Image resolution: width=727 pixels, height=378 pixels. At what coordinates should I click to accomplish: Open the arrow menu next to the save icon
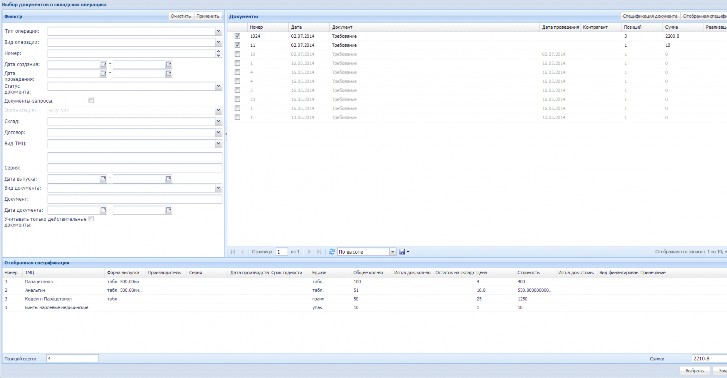tap(408, 252)
